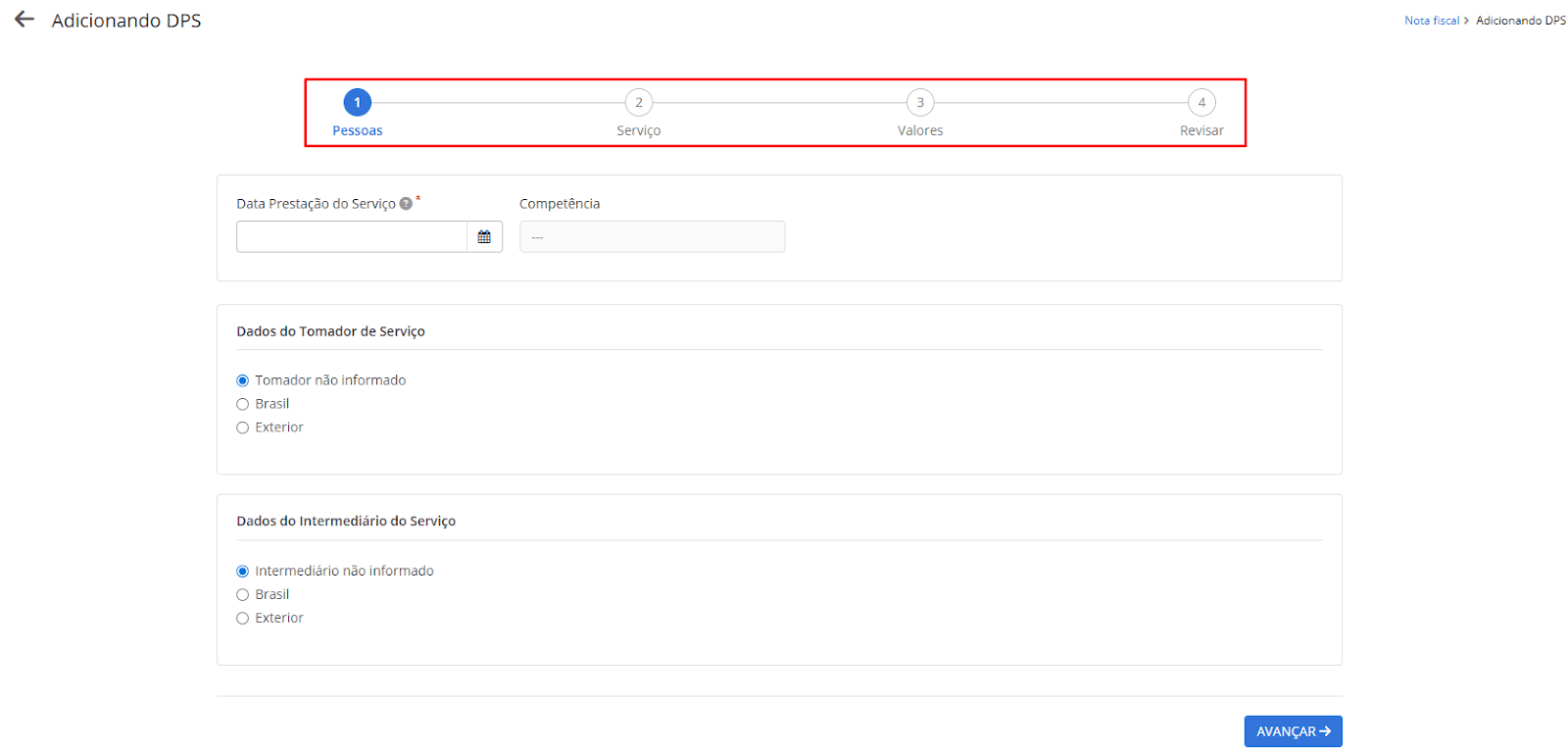The height and width of the screenshot is (752, 1568).
Task: Choose Brasil for Intermediário do Serviço
Action: (x=243, y=595)
